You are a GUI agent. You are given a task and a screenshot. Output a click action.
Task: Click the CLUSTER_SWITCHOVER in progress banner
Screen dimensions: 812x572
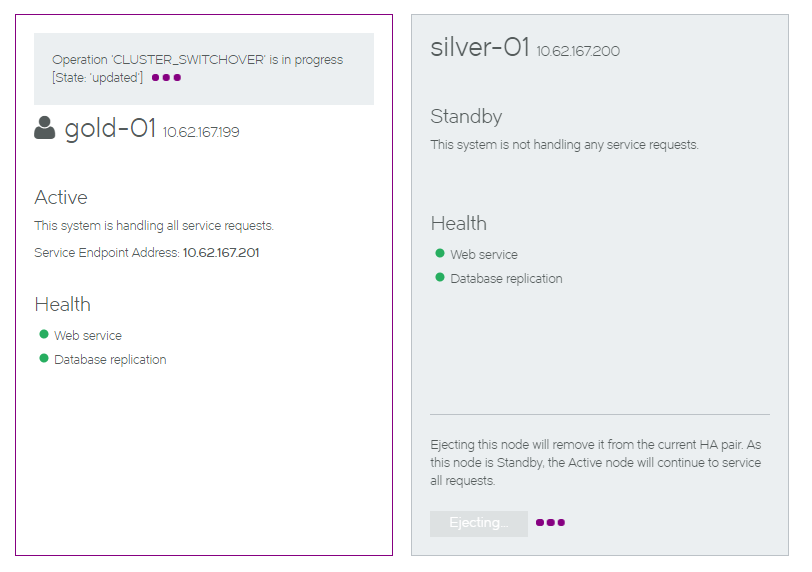pos(204,69)
